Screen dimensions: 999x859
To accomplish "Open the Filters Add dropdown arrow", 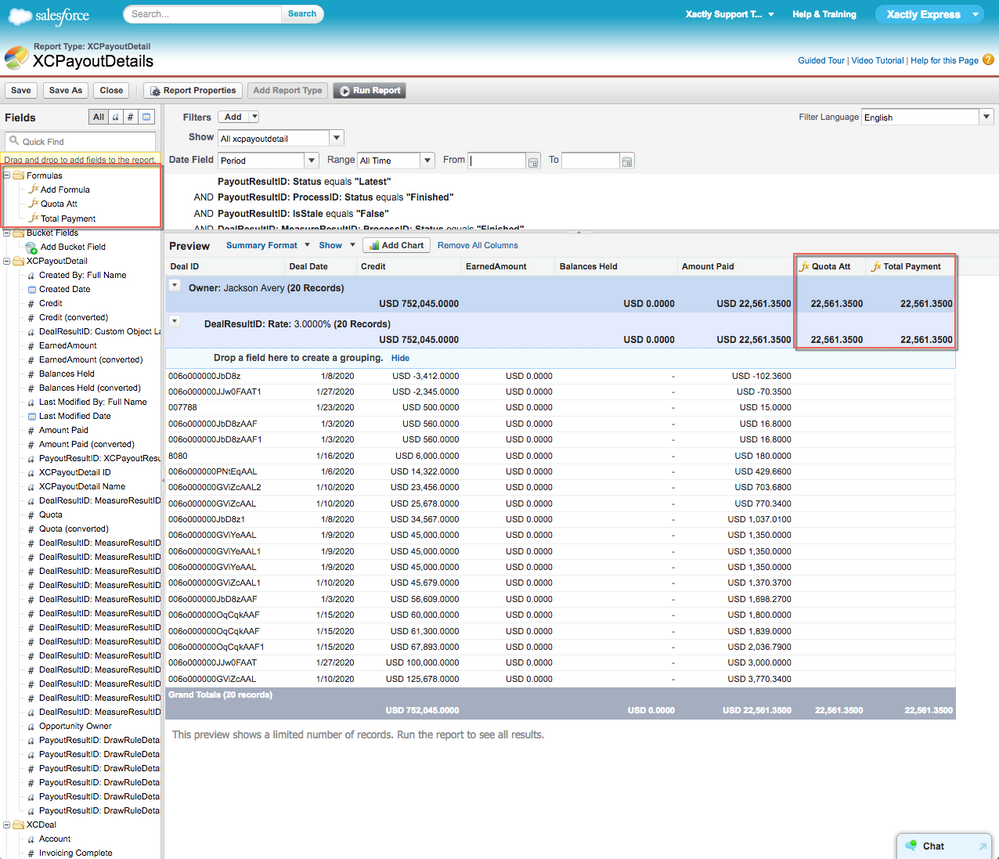I will [254, 117].
